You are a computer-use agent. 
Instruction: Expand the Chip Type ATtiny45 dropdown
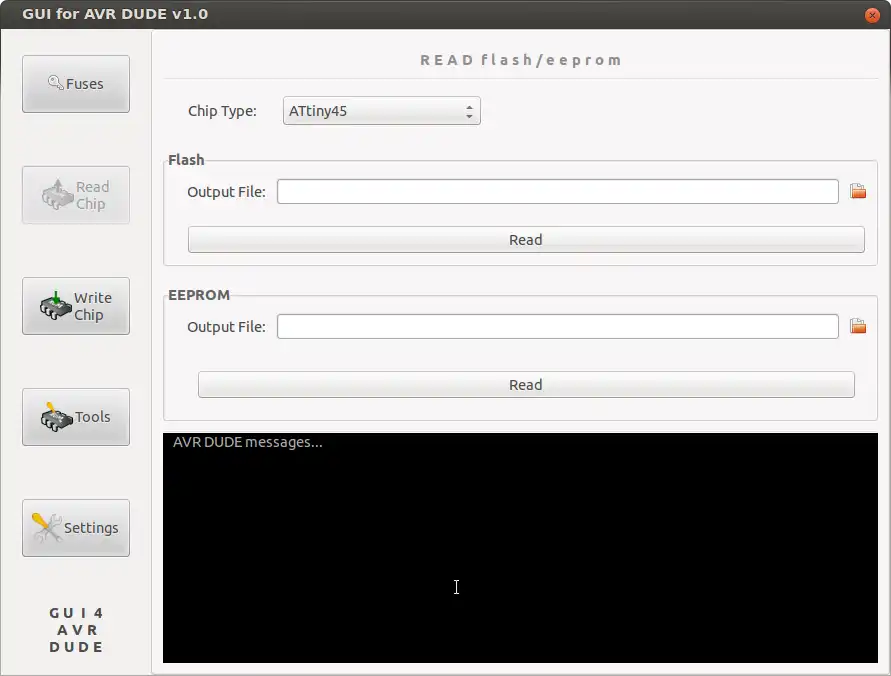(382, 111)
